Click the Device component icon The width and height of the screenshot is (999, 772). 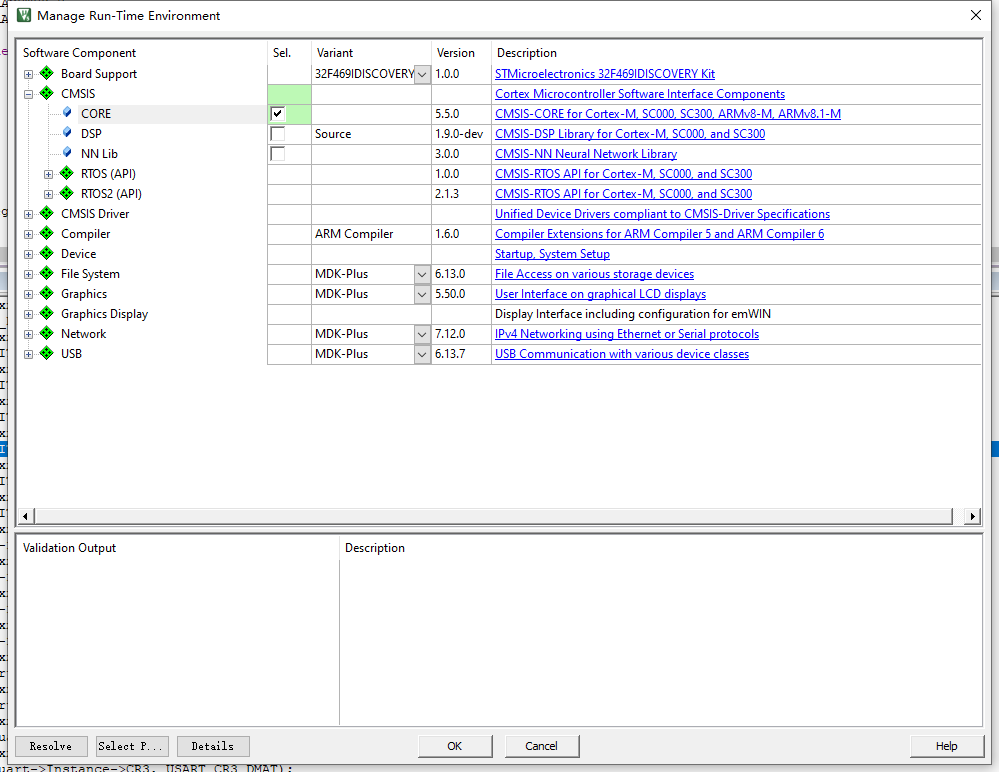coord(46,253)
